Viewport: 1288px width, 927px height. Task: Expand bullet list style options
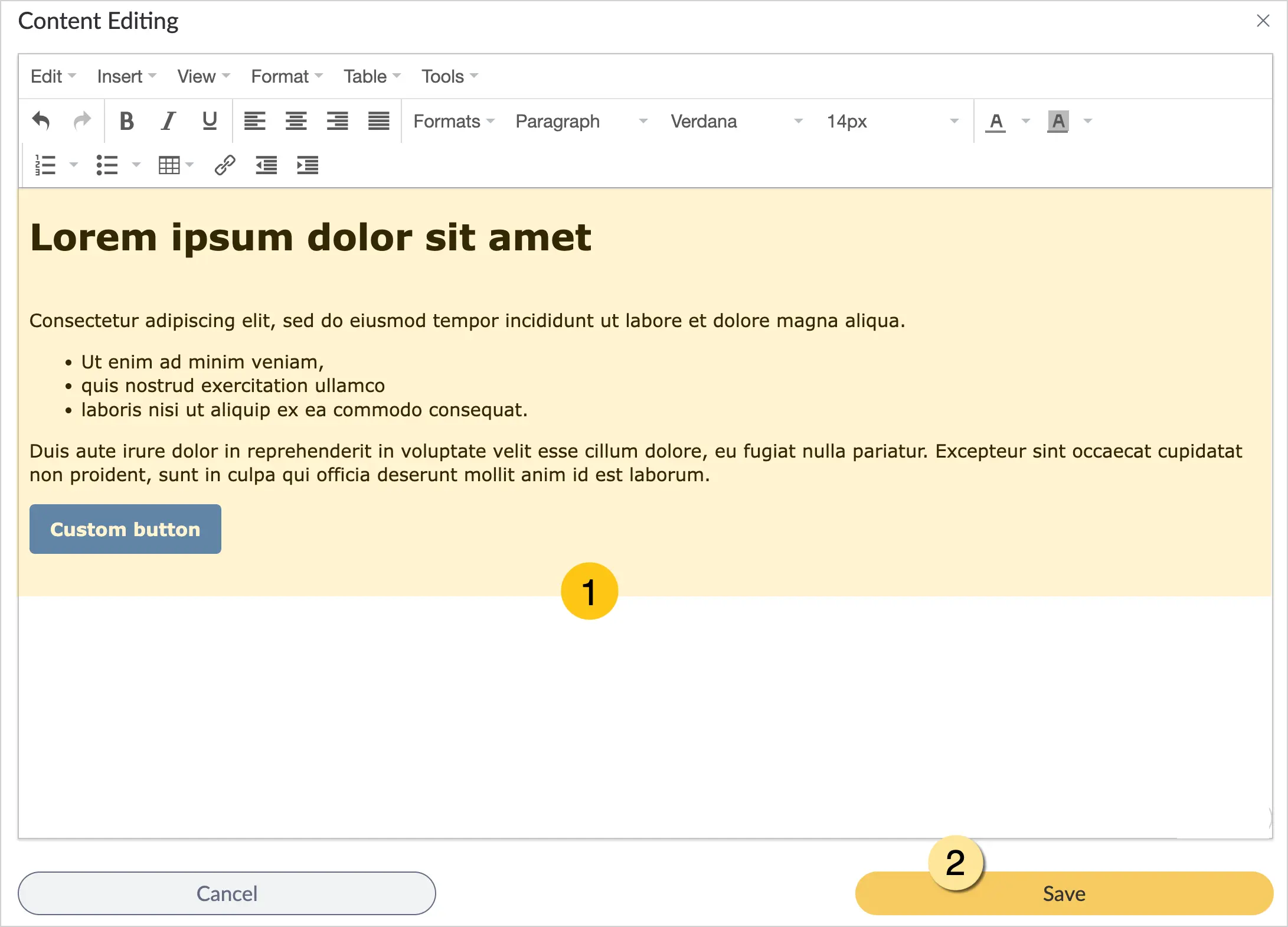(136, 165)
